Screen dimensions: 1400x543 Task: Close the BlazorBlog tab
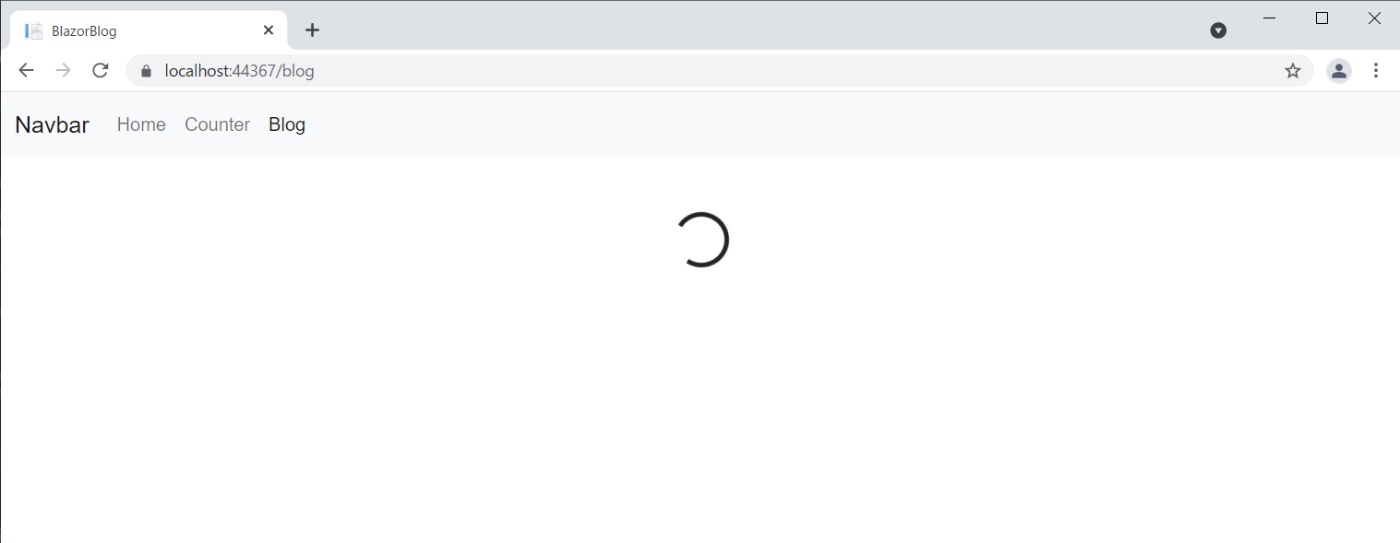pyautogui.click(x=268, y=30)
